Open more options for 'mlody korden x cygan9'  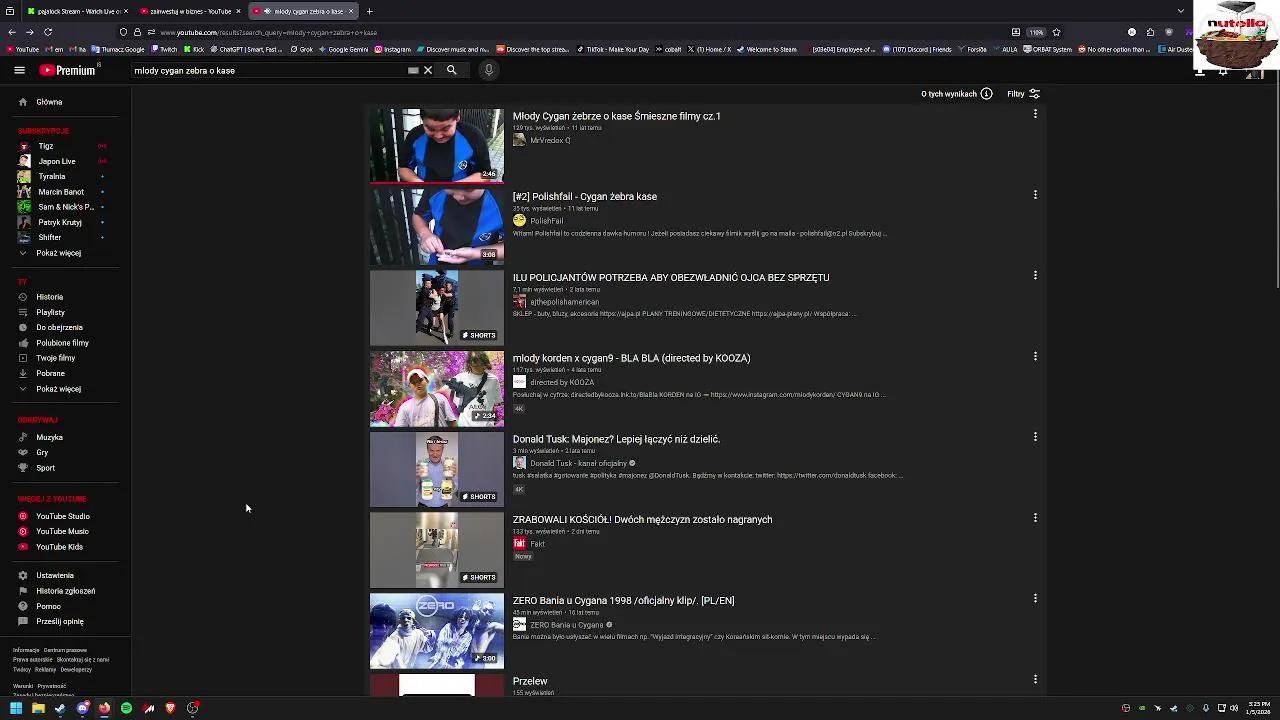click(1035, 356)
